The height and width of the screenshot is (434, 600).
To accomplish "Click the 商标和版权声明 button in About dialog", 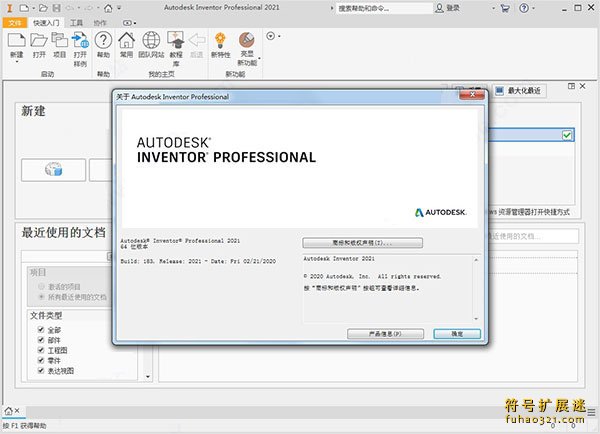I will pyautogui.click(x=362, y=243).
